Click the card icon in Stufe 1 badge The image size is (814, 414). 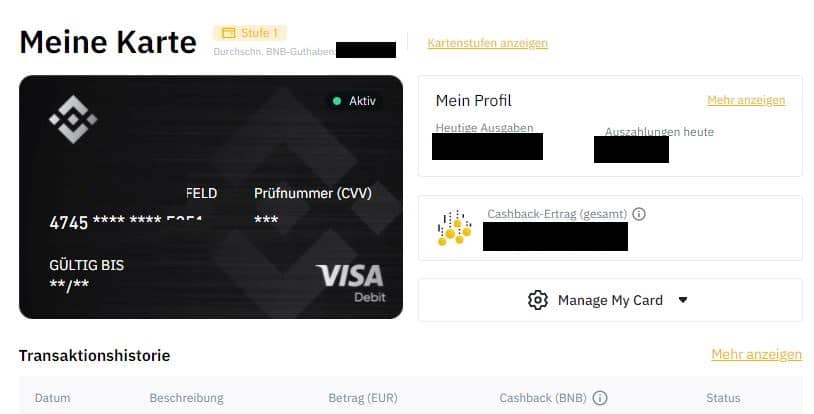[228, 33]
